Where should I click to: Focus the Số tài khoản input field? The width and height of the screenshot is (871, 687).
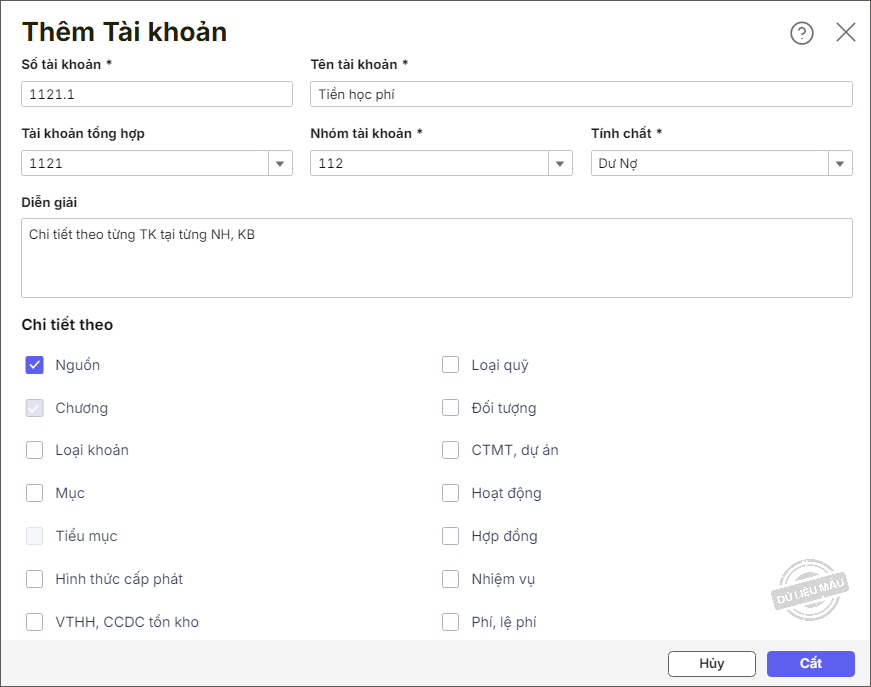coord(156,94)
